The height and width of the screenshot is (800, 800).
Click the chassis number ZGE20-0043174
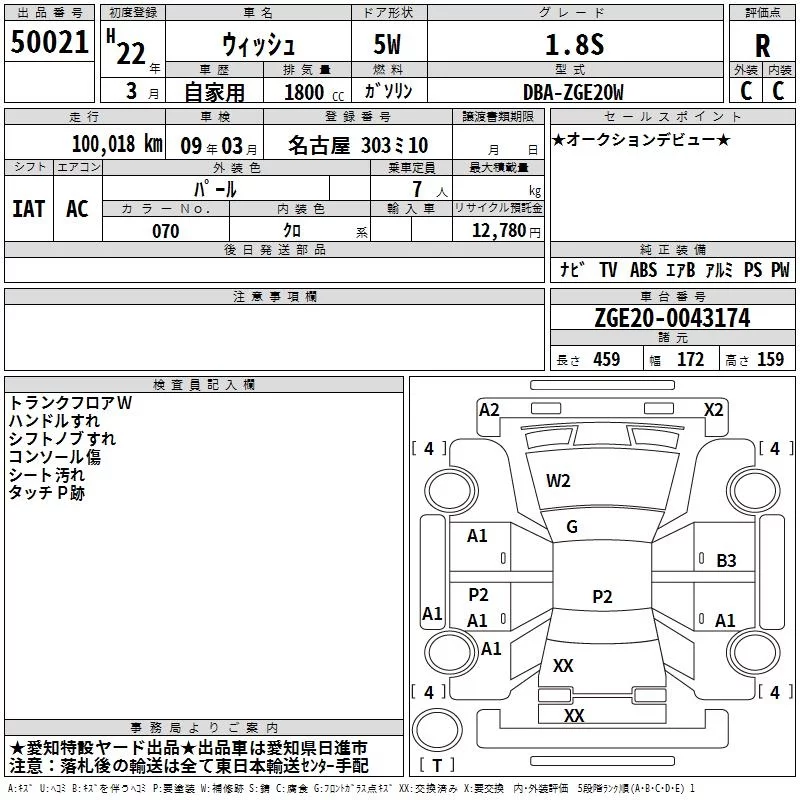point(672,318)
